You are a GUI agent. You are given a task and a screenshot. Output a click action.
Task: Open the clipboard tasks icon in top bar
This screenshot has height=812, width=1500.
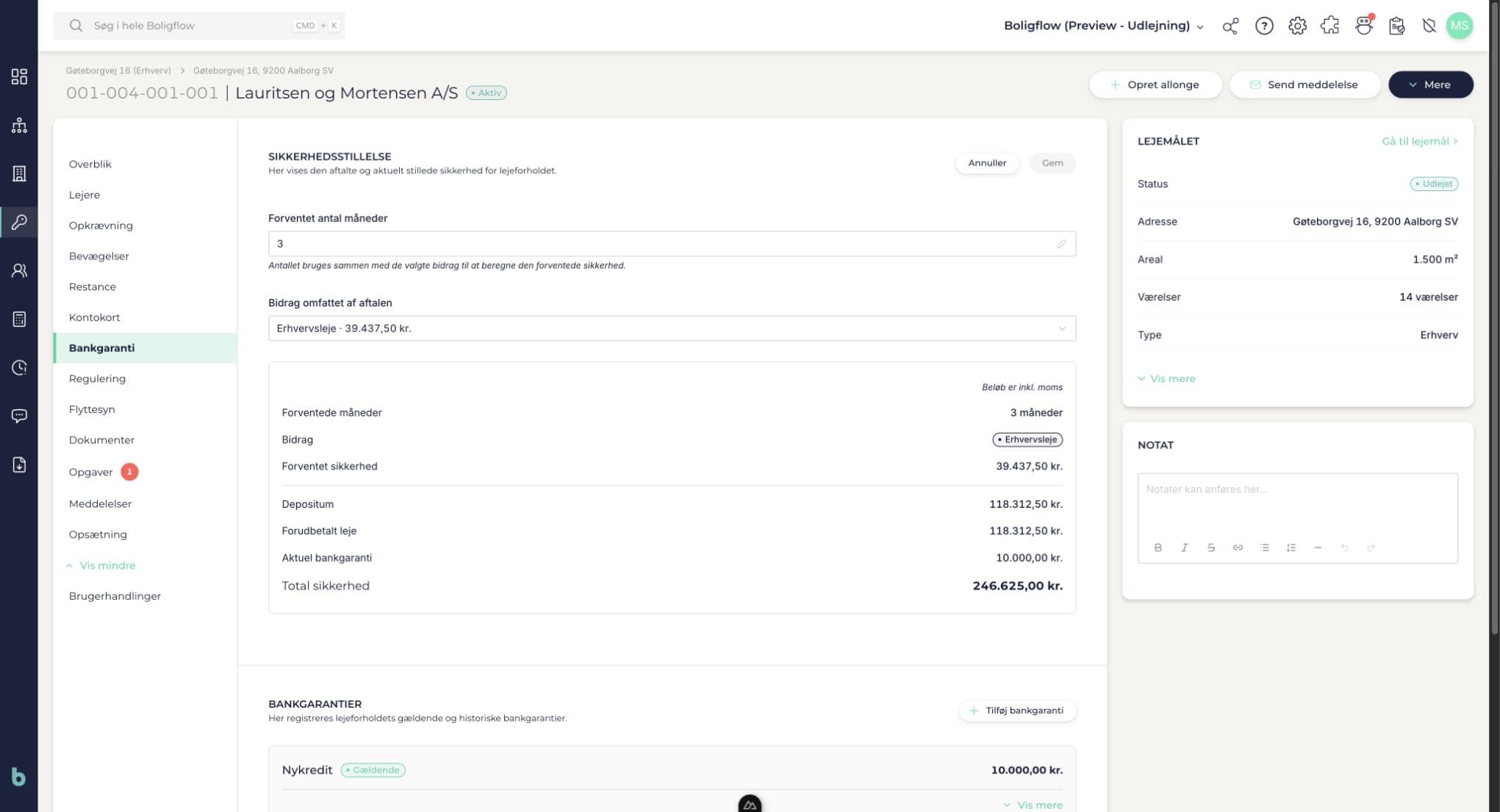(1397, 26)
